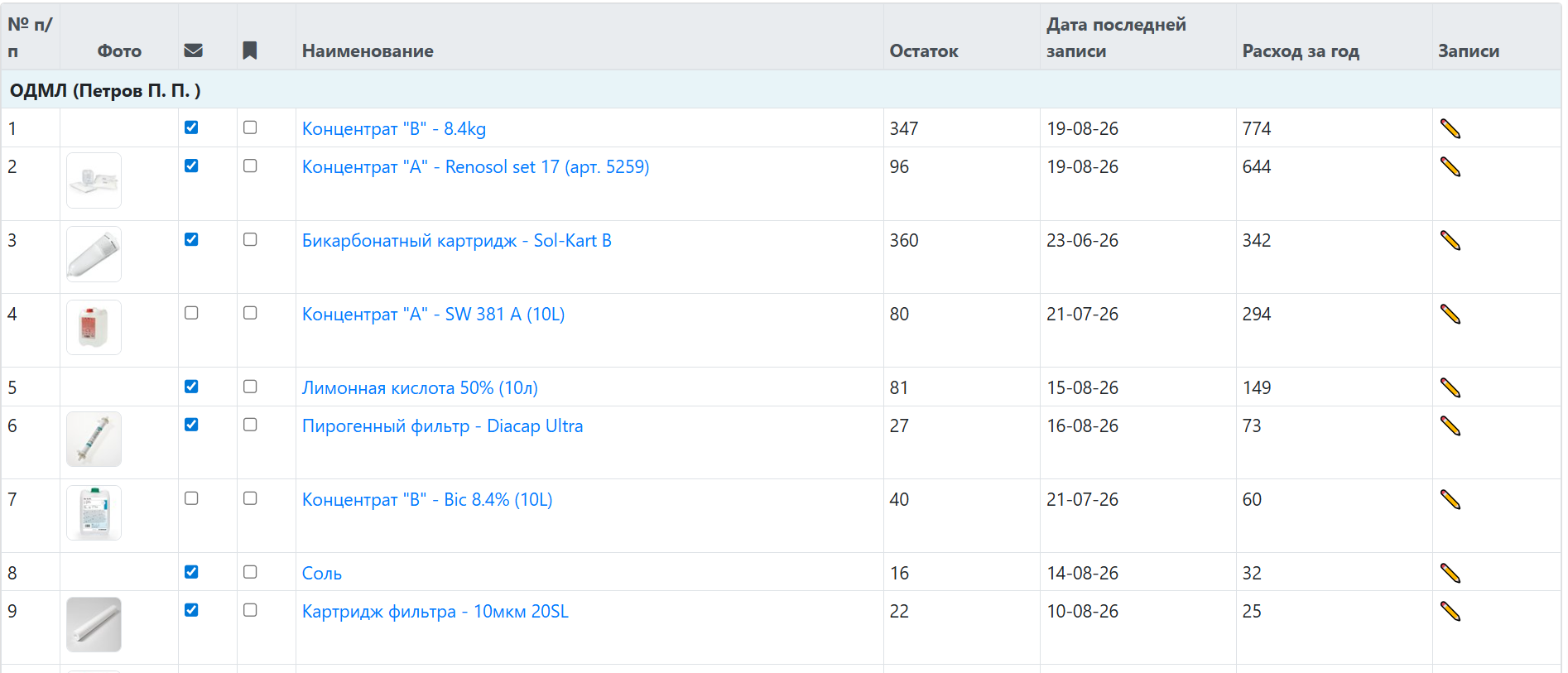
Task: Open photo thumbnail of Renosol set 17
Action: 94,180
